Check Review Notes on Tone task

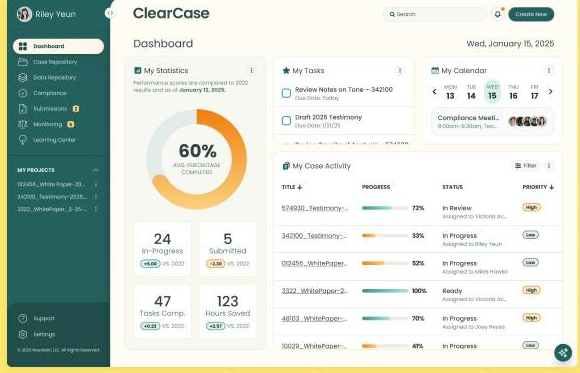pyautogui.click(x=286, y=93)
